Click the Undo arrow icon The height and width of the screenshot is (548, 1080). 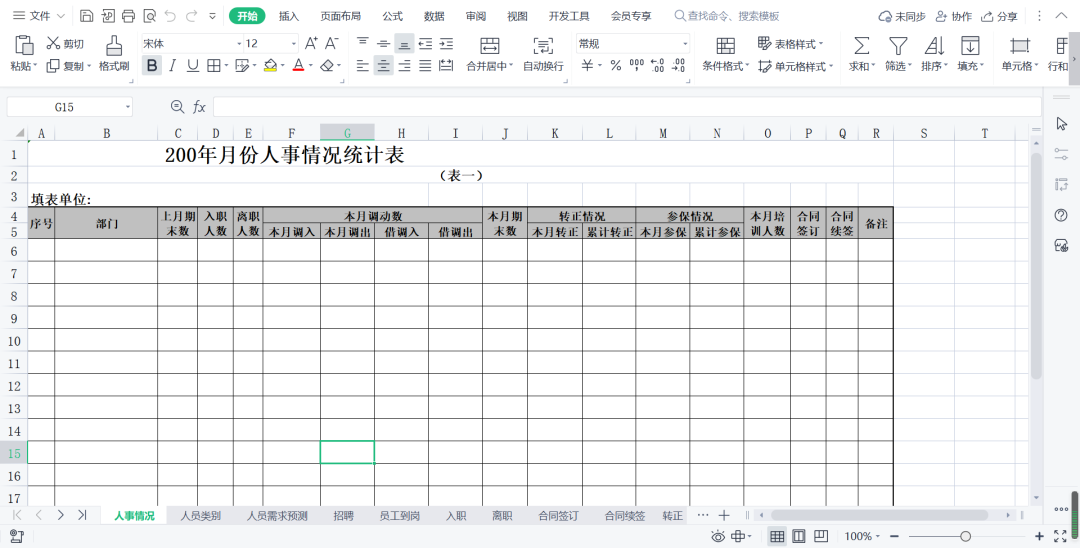170,16
